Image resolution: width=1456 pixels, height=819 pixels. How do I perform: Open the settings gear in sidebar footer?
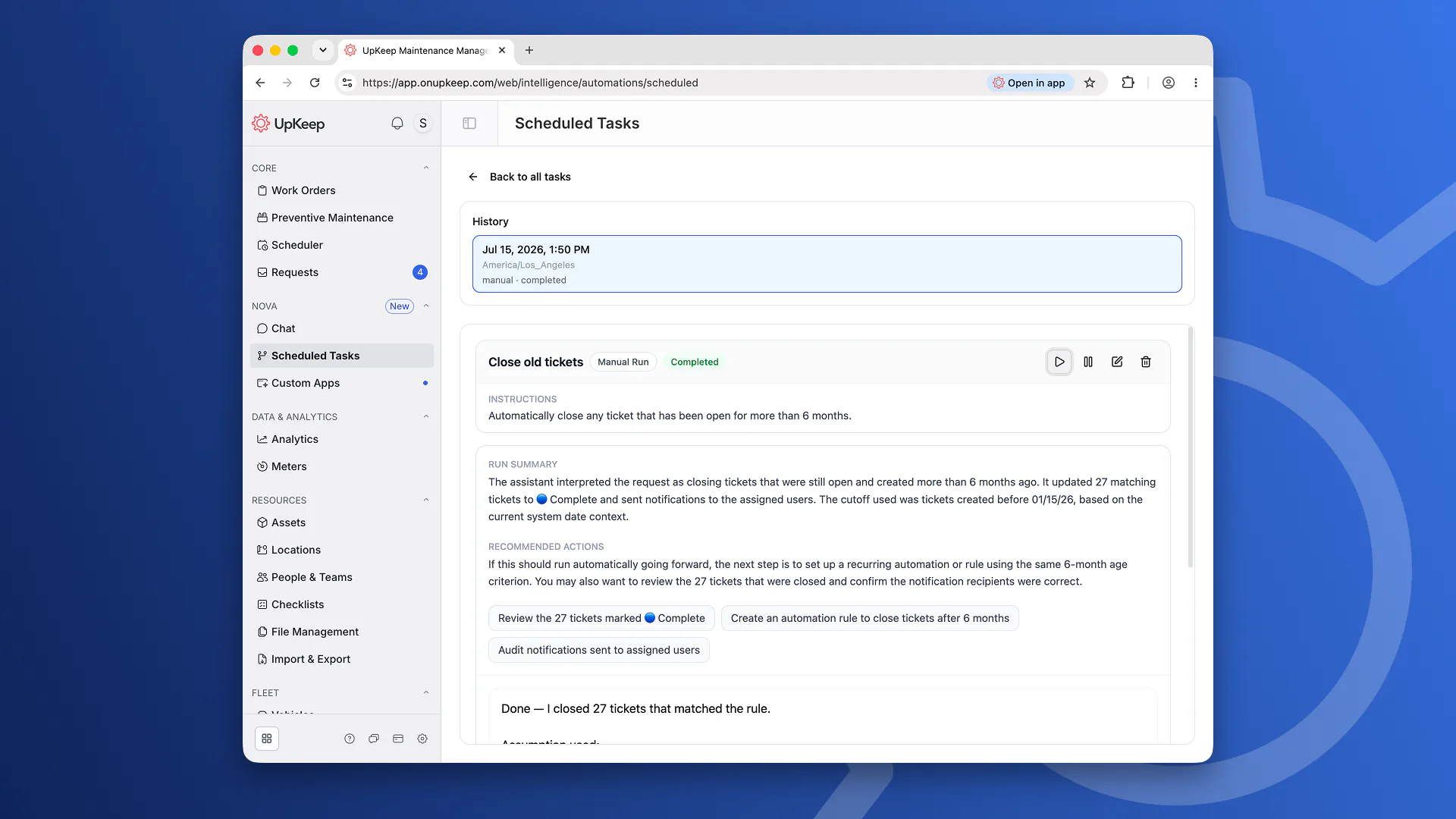pos(422,739)
